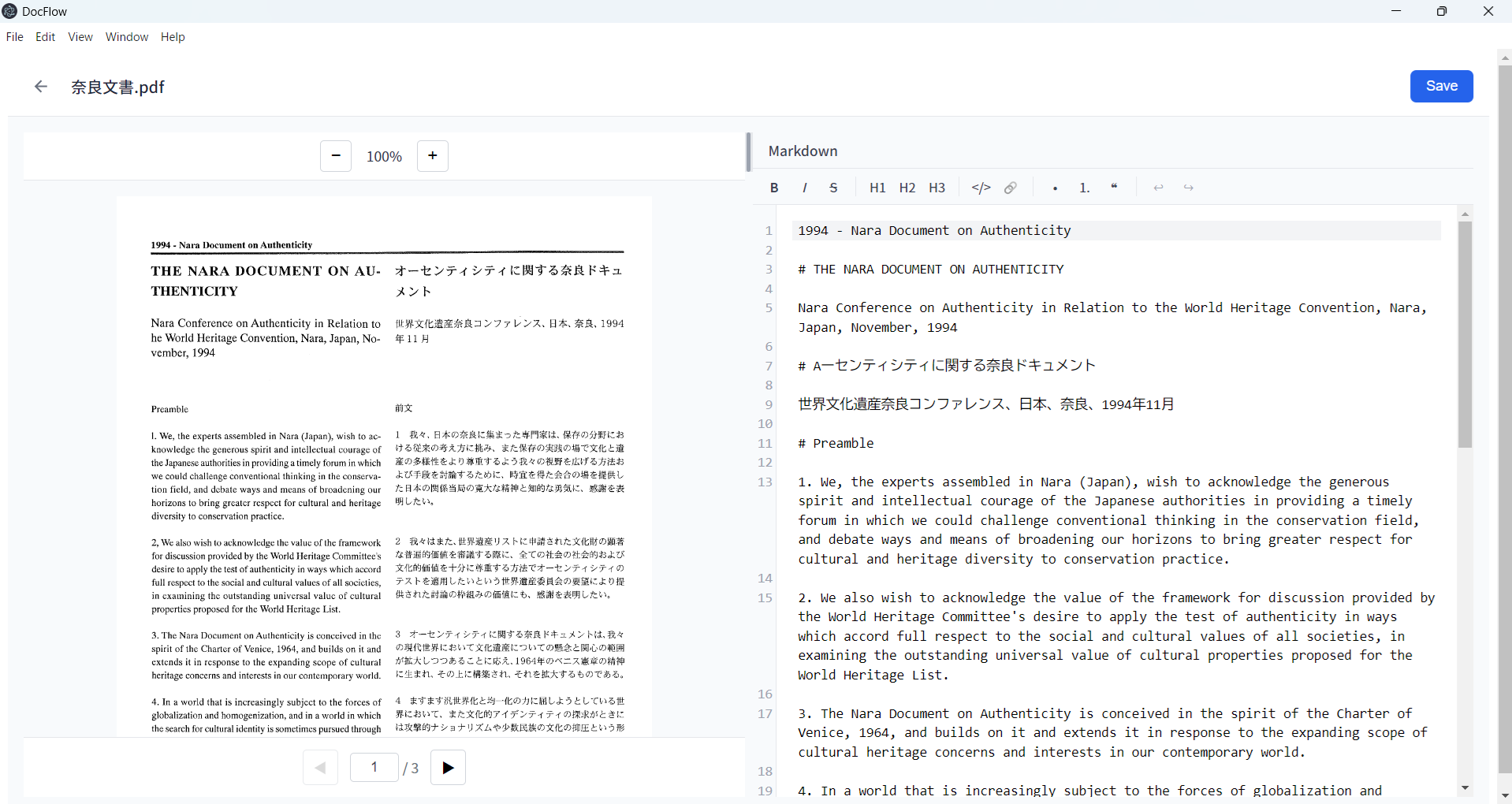Open the File menu

point(15,37)
